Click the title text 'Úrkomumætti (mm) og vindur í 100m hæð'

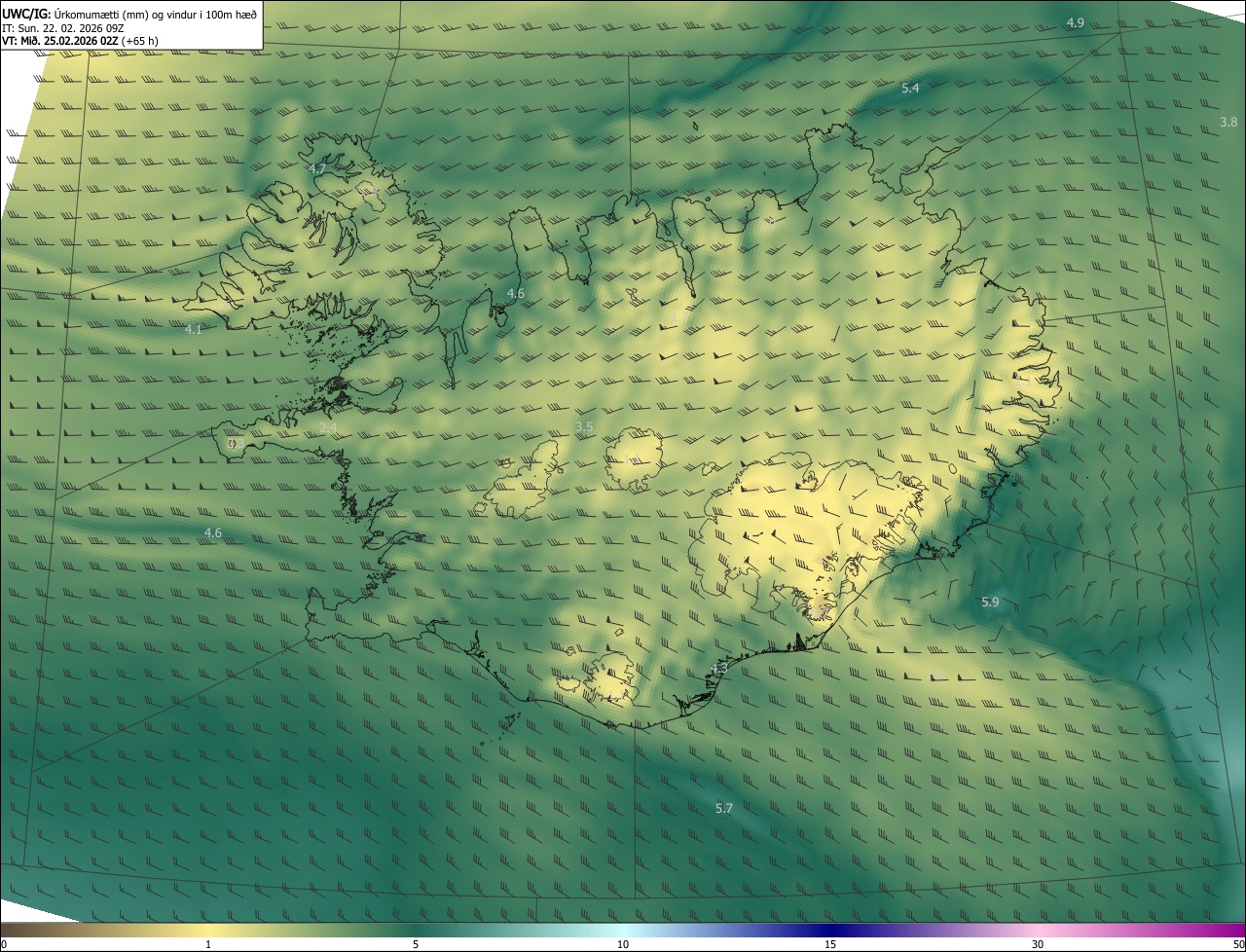pyautogui.click(x=156, y=14)
